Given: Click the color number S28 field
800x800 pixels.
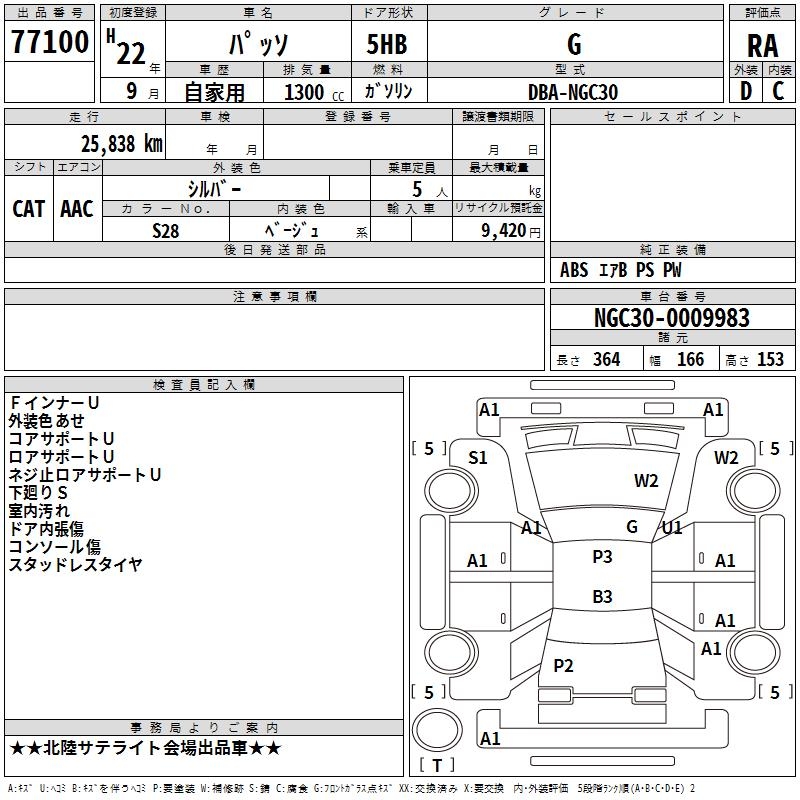Looking at the screenshot, I should click(166, 230).
